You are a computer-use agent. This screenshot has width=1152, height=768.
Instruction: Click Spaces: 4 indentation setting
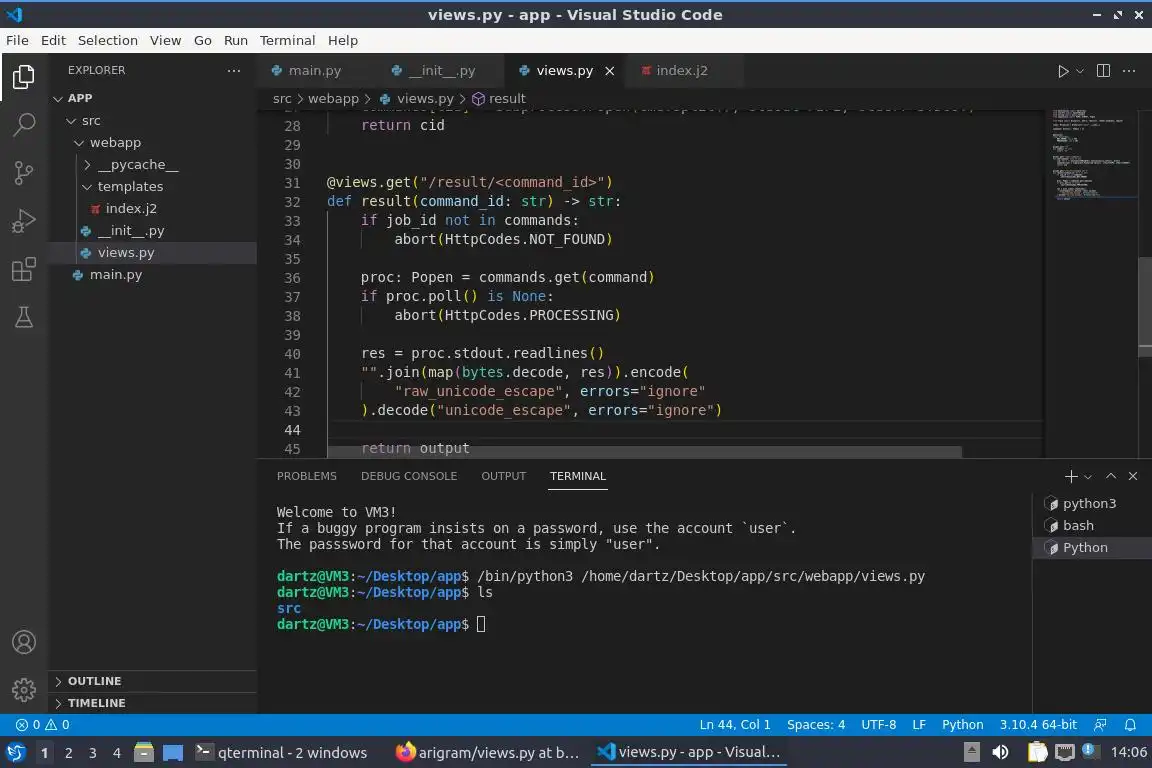click(816, 725)
